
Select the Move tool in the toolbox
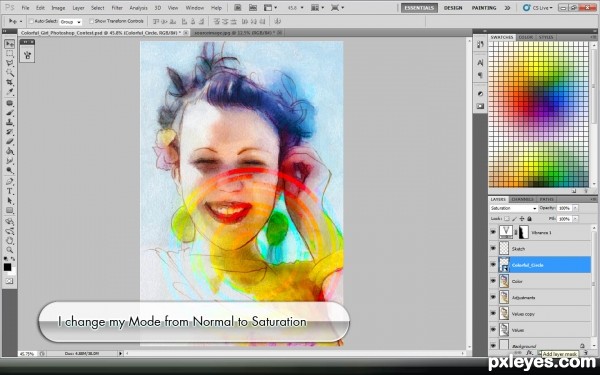[10, 44]
